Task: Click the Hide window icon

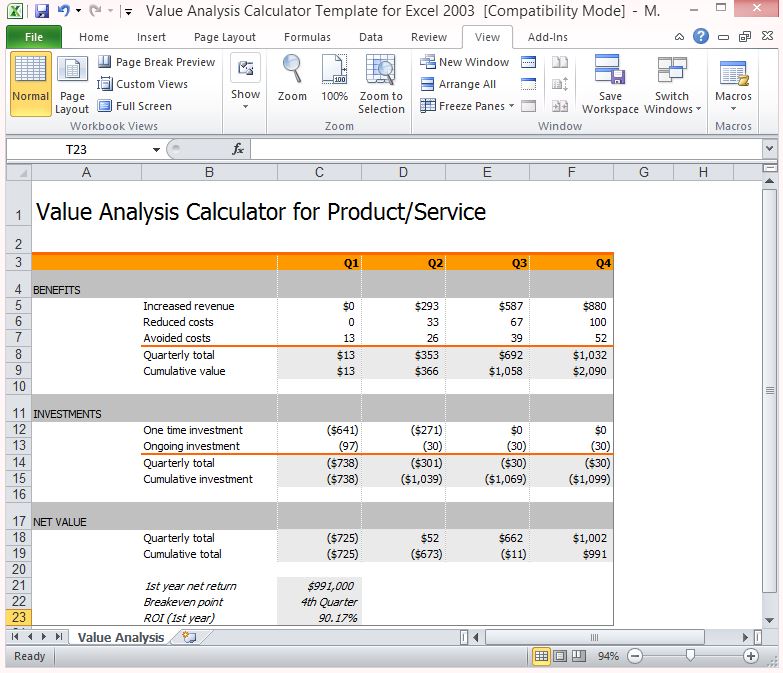Action: 528,84
